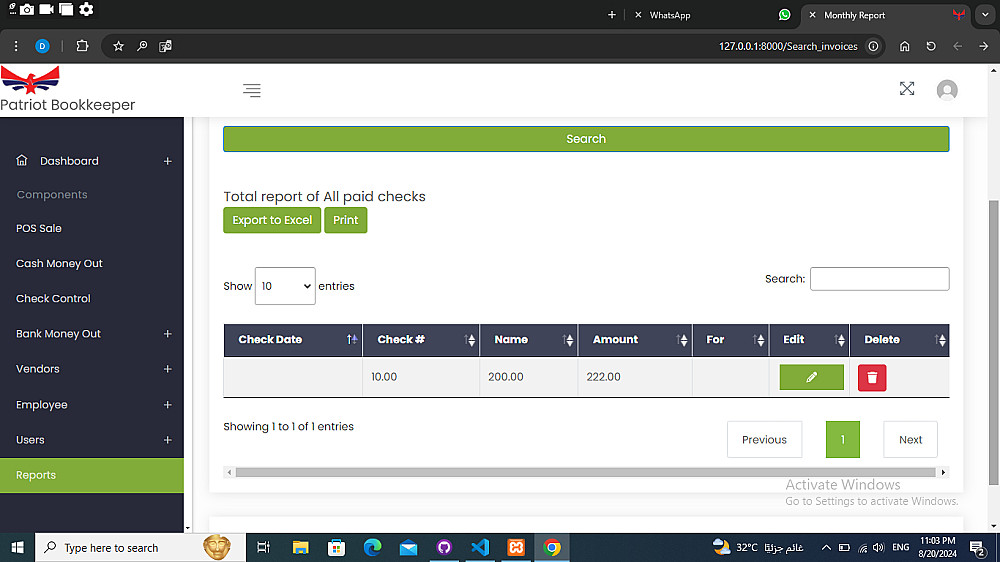
Task: Switch to the Monthly Report tab
Action: [885, 15]
